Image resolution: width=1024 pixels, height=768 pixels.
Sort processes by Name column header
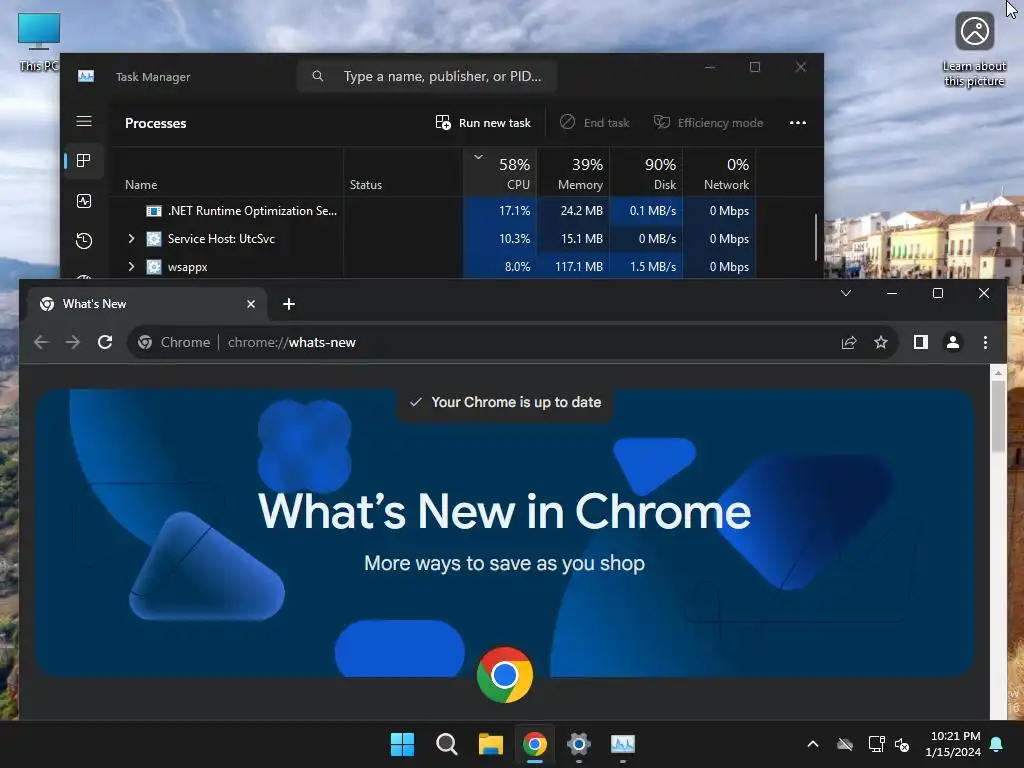tap(141, 185)
